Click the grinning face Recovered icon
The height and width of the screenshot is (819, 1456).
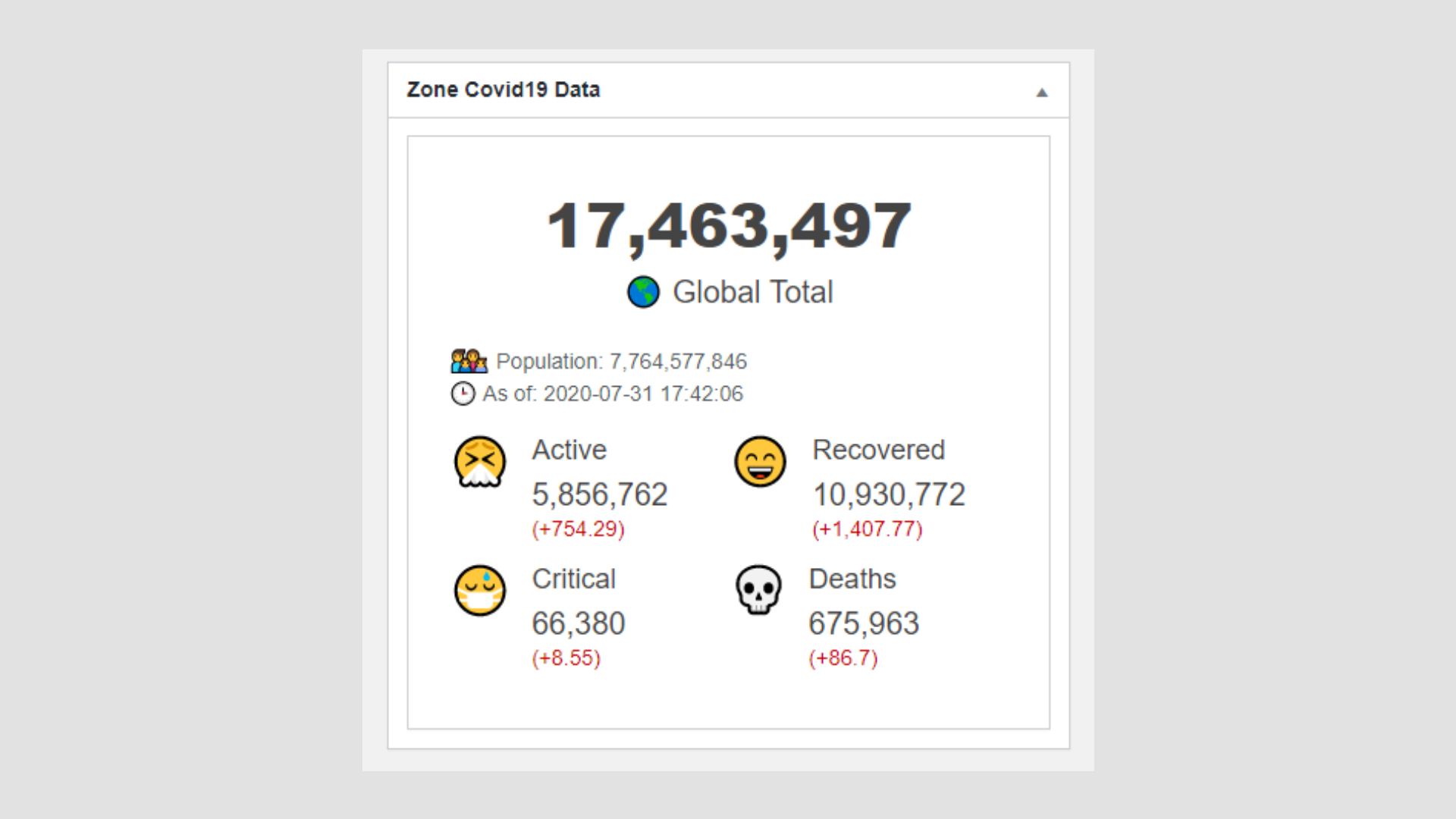point(760,461)
